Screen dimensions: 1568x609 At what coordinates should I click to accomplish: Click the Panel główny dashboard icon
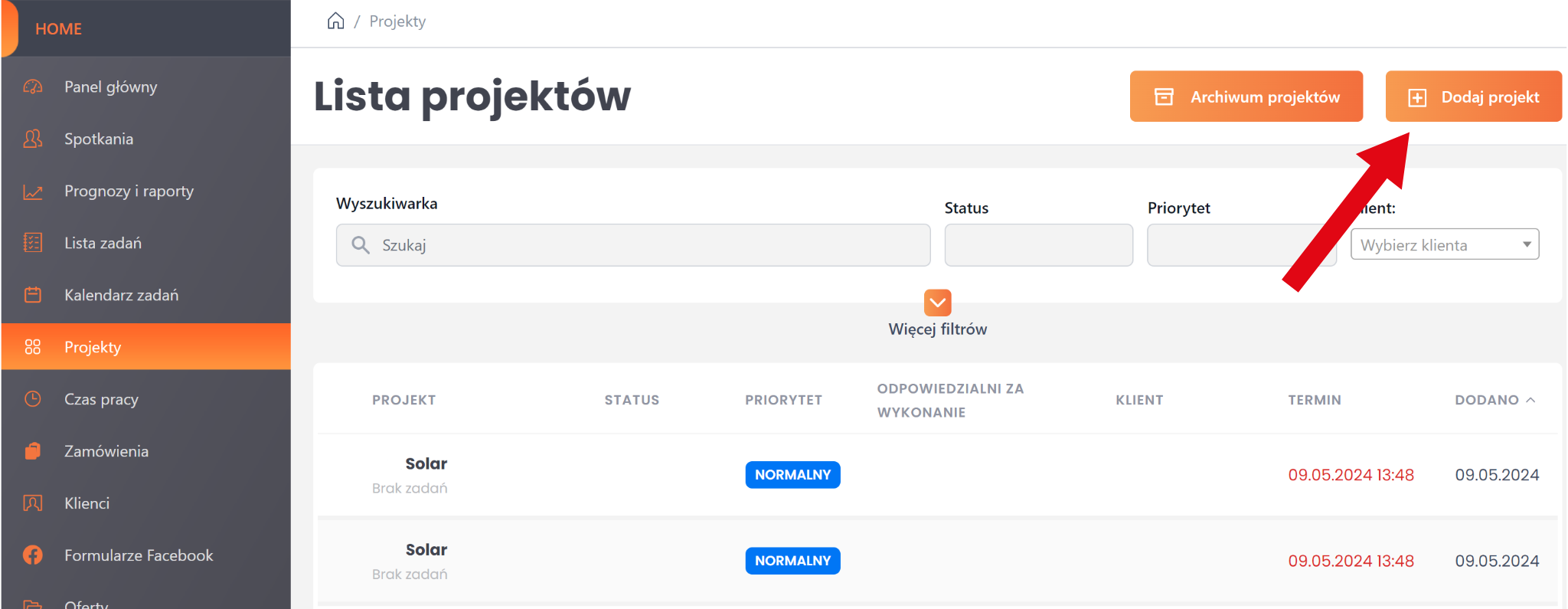coord(33,87)
